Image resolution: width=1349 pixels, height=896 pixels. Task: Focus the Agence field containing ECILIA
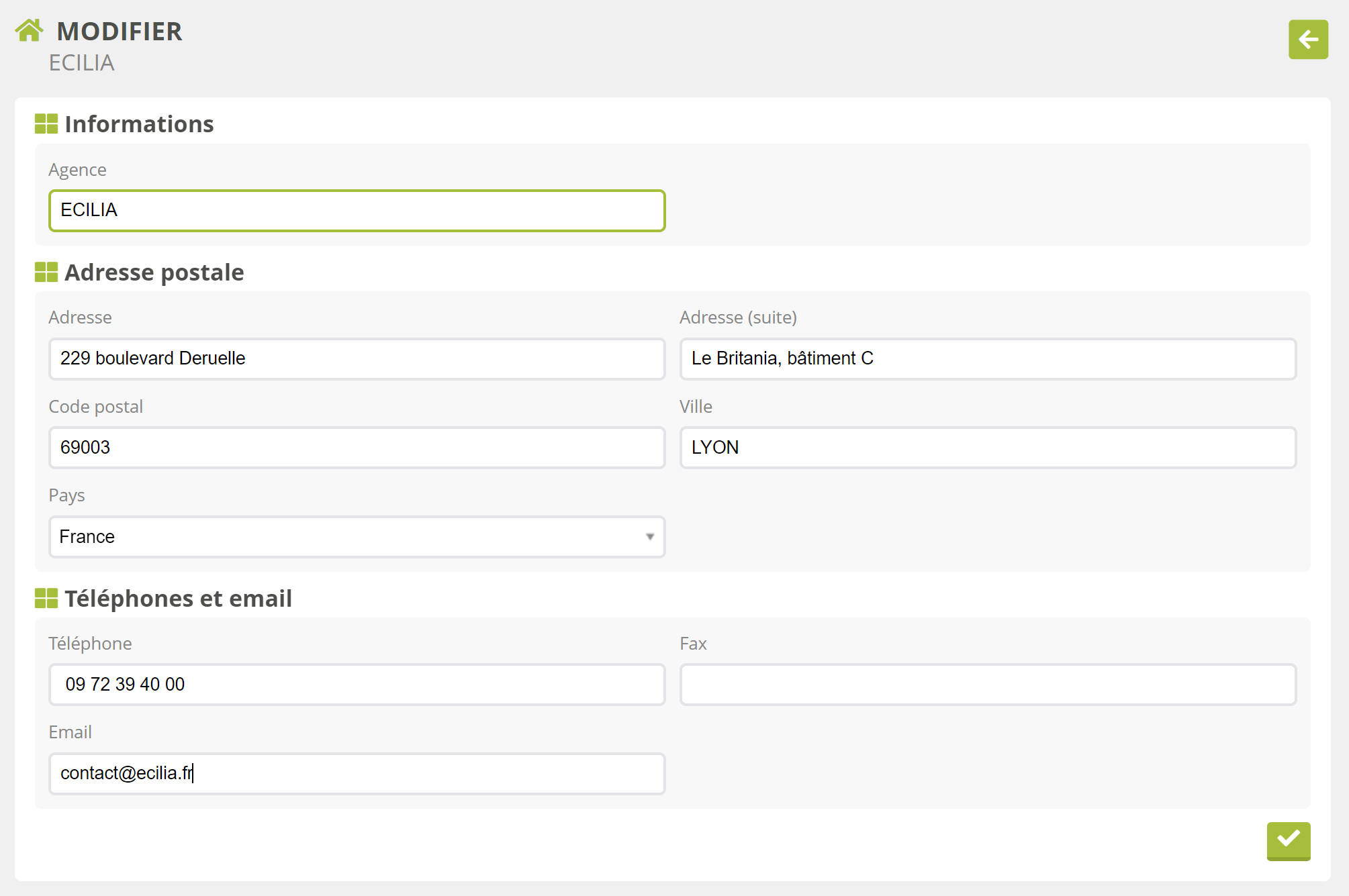click(x=357, y=211)
